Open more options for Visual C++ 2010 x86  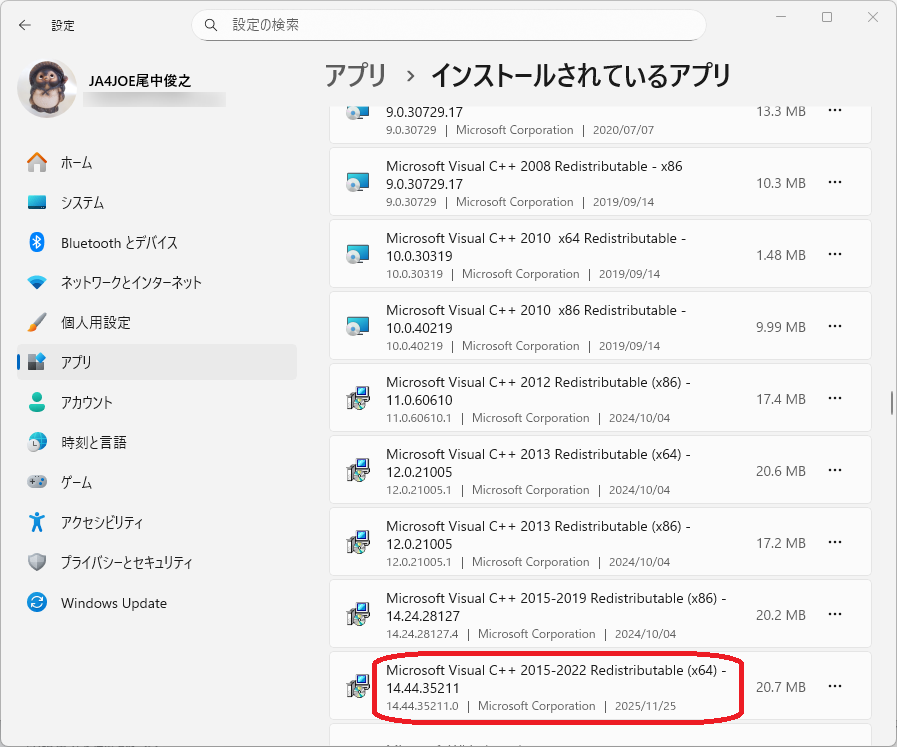point(835,327)
